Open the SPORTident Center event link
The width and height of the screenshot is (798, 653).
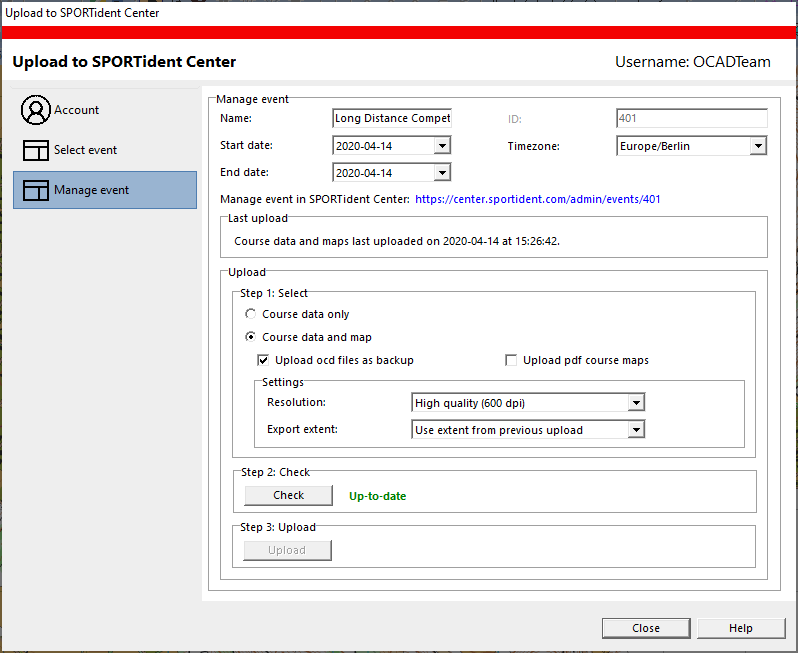coord(537,199)
